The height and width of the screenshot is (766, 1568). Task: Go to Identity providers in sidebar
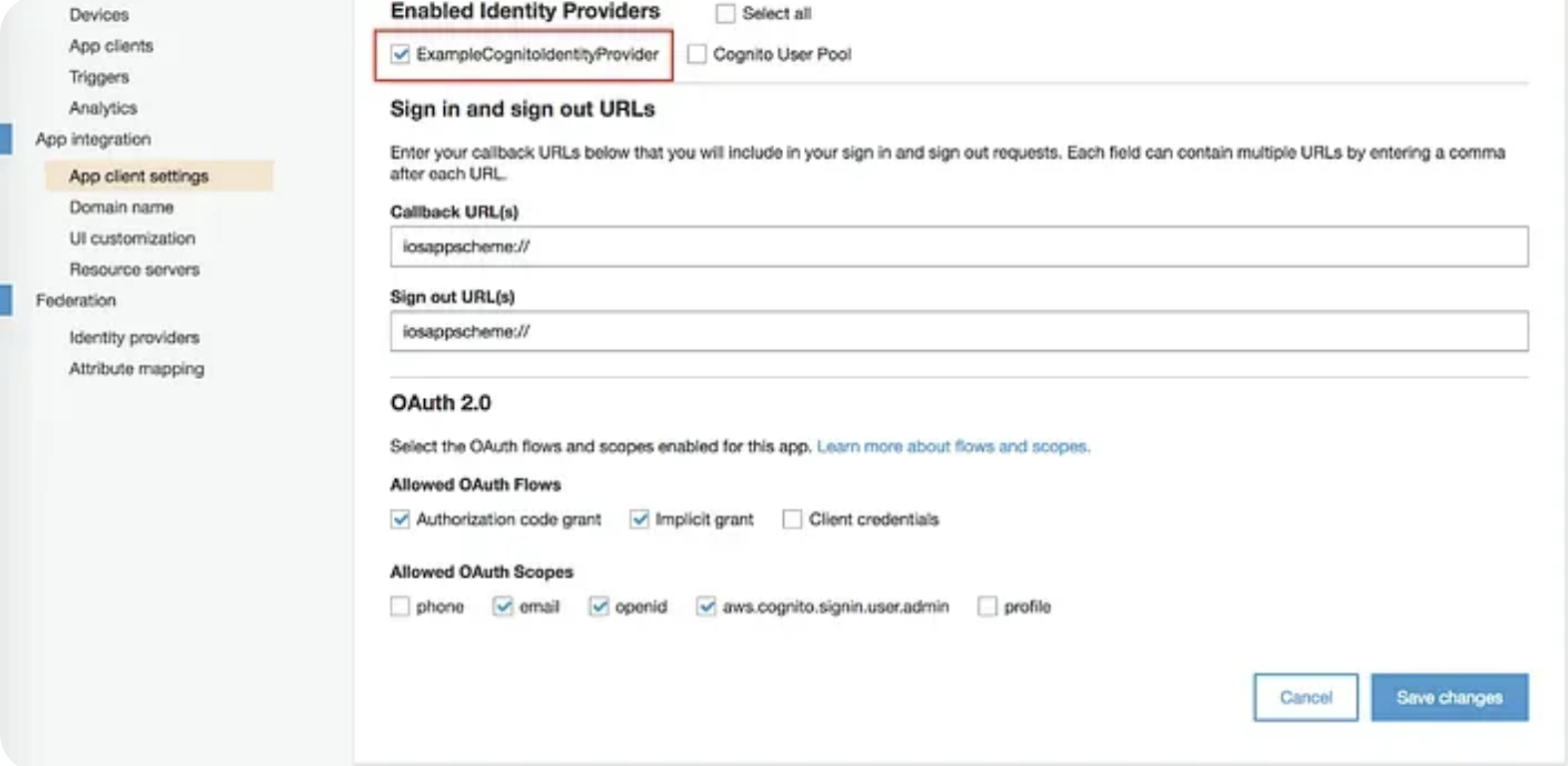134,337
